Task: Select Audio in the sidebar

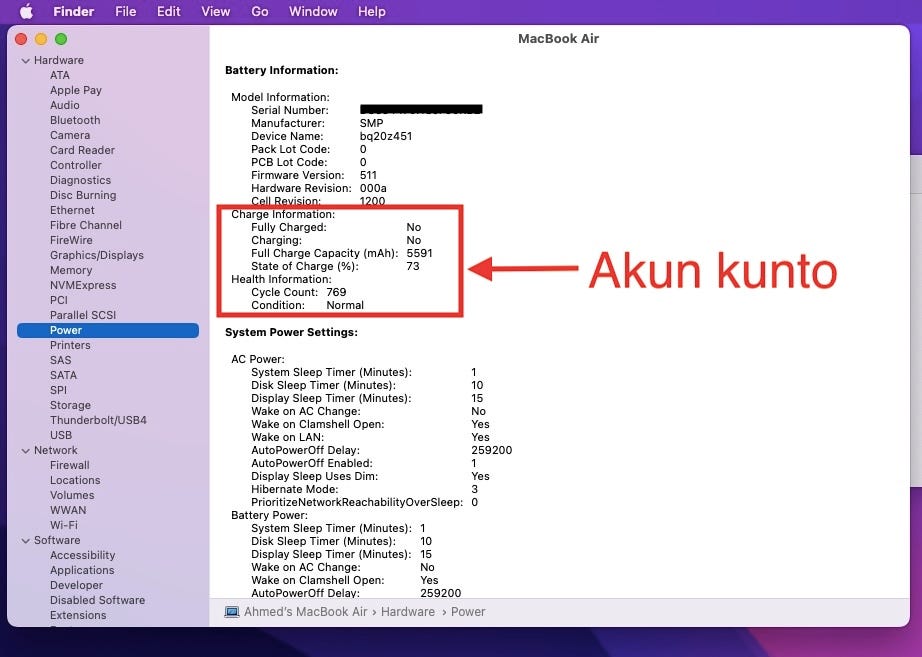Action: [x=65, y=105]
